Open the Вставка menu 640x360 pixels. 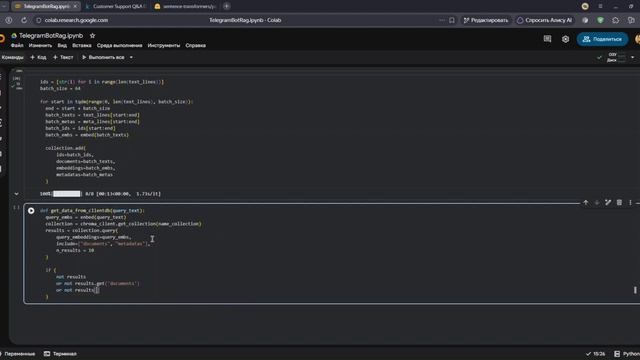pyautogui.click(x=82, y=46)
